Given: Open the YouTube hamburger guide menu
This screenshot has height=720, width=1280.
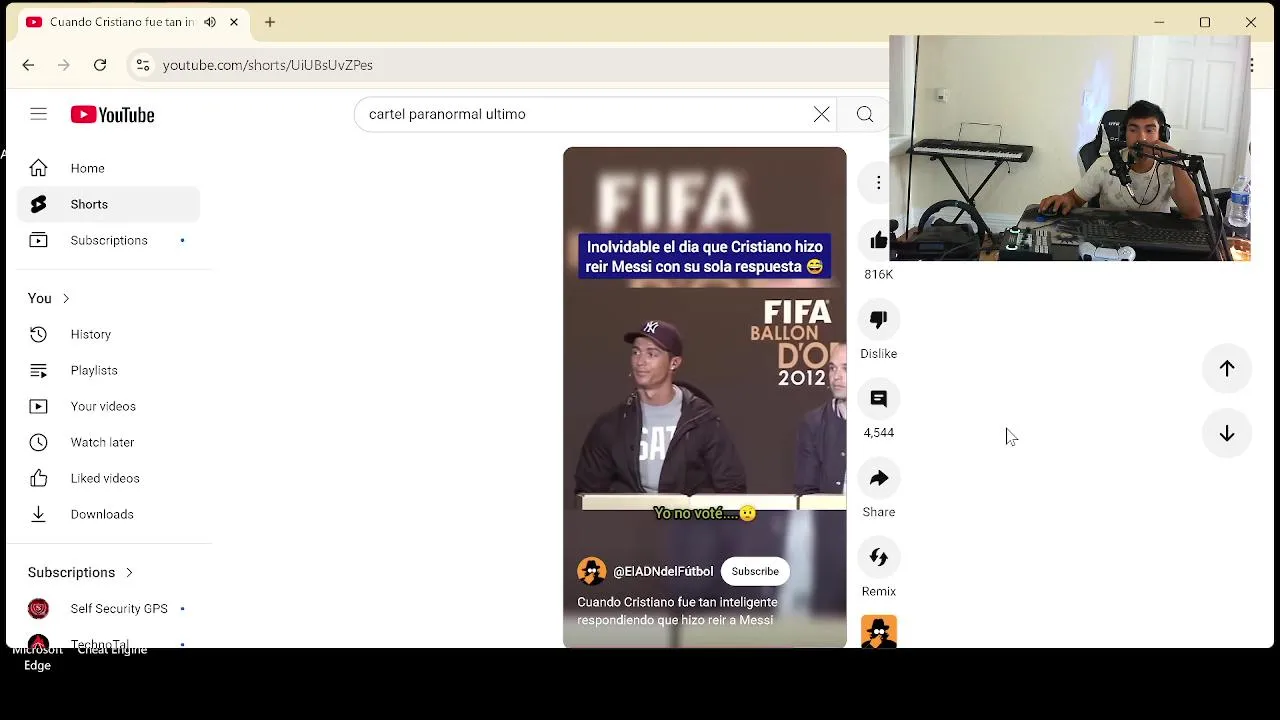Looking at the screenshot, I should click(38, 114).
